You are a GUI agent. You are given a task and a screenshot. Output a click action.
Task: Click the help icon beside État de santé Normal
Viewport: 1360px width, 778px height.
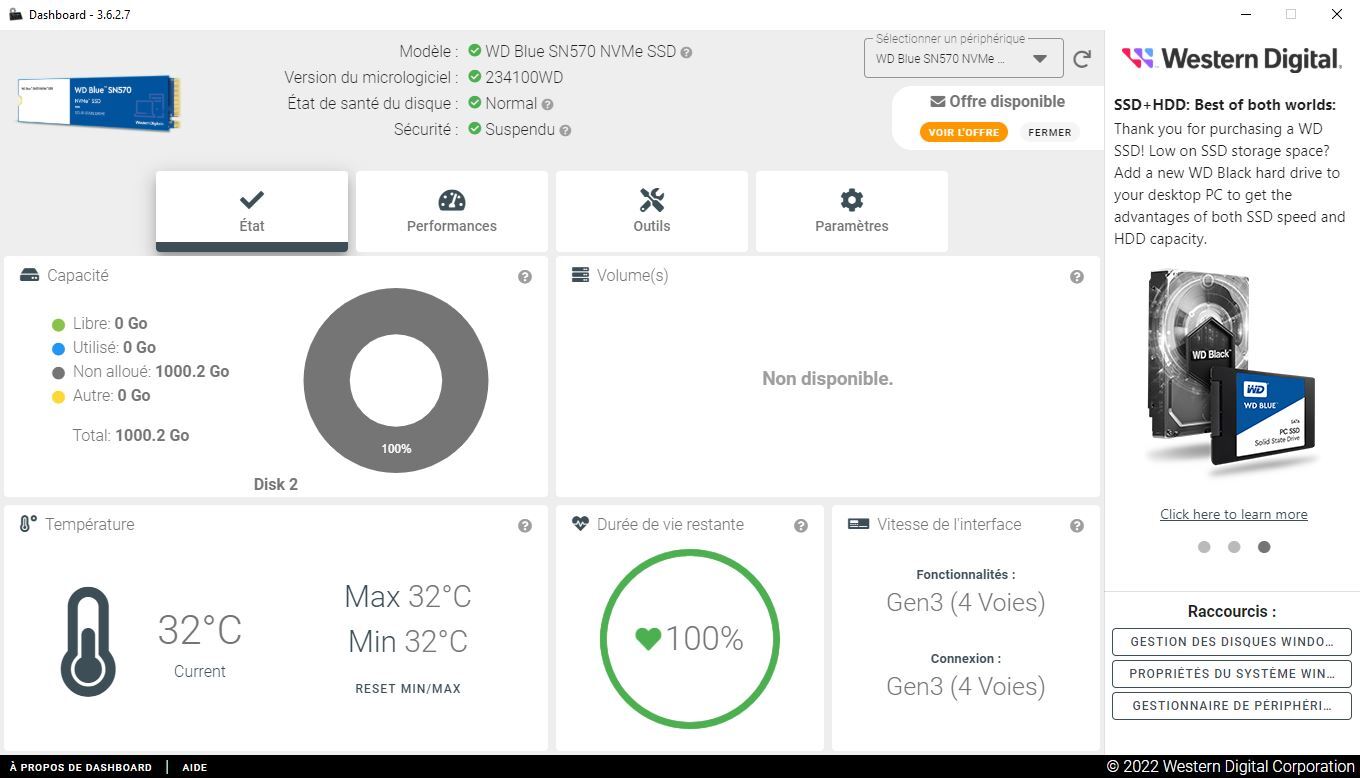tap(547, 104)
